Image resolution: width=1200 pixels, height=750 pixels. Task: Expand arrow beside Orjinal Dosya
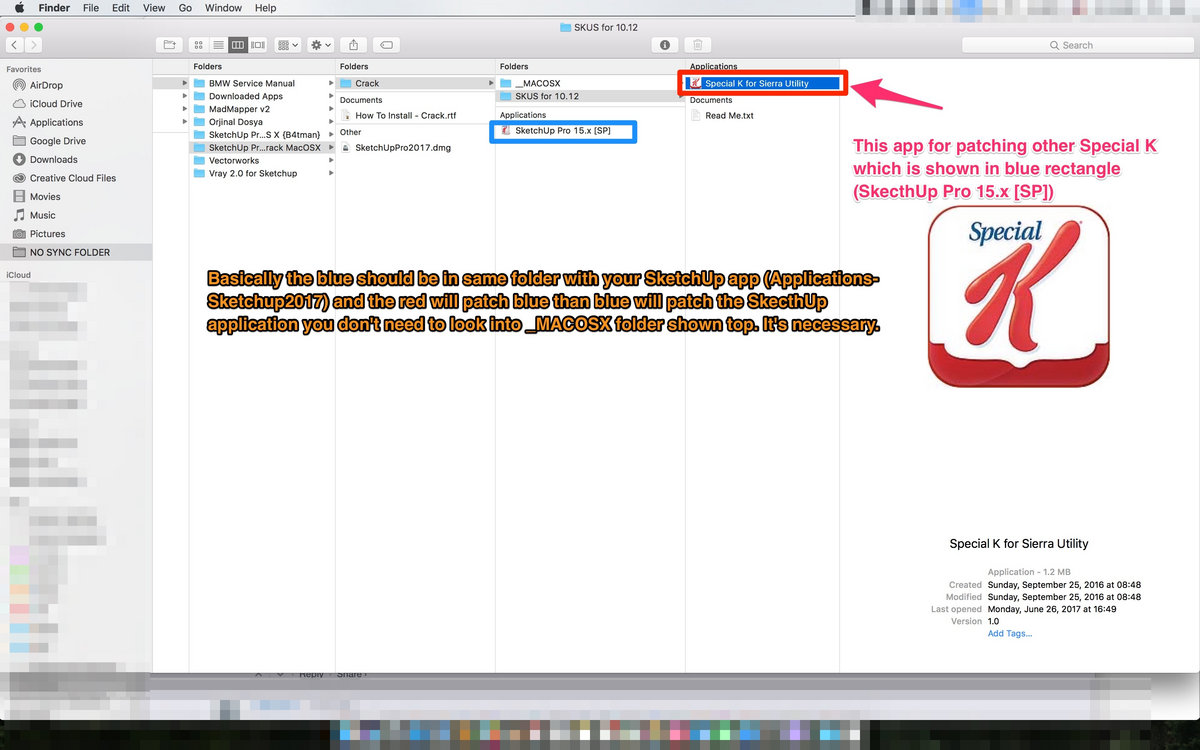click(x=331, y=122)
